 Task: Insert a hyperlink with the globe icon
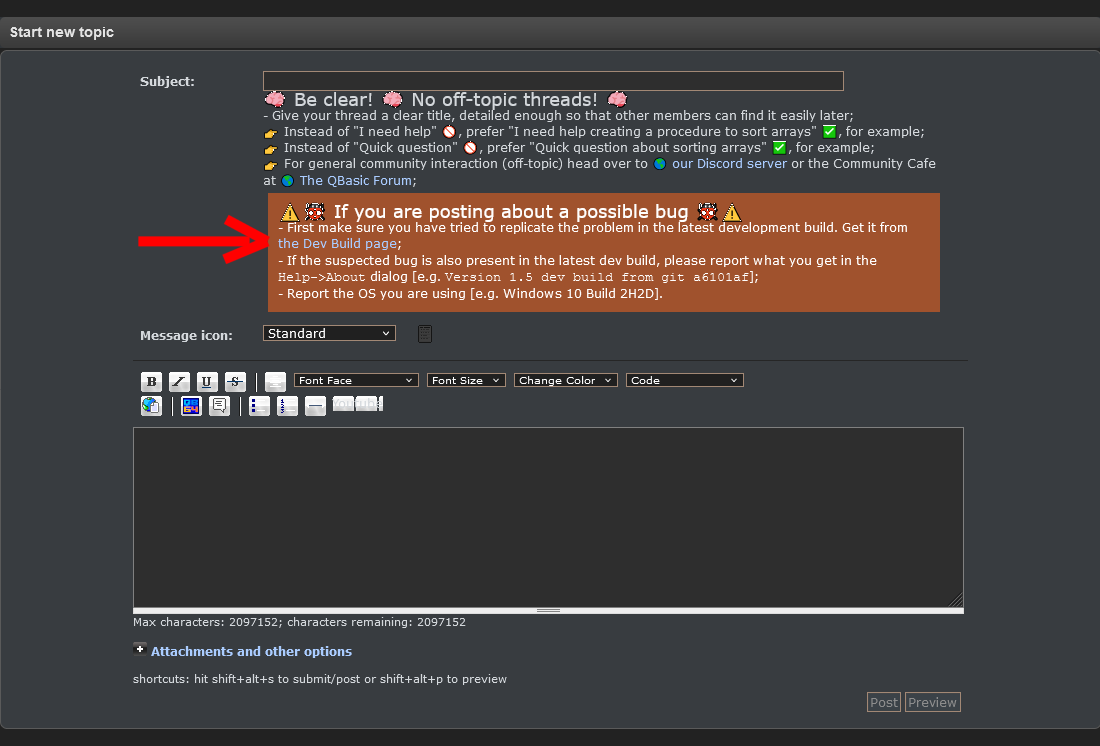click(x=151, y=406)
